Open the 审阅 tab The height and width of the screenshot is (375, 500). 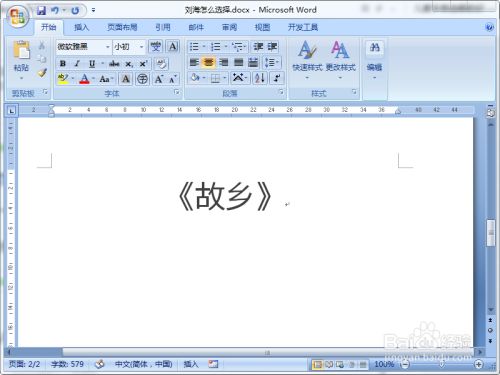(x=229, y=27)
